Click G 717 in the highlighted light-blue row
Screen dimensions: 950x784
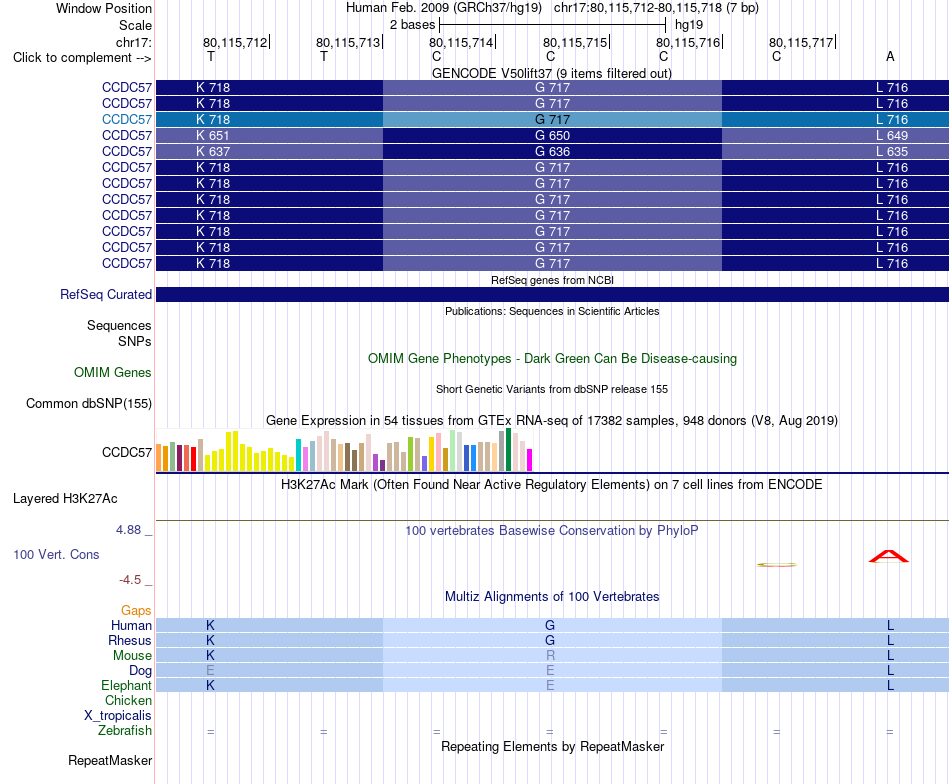pos(552,119)
